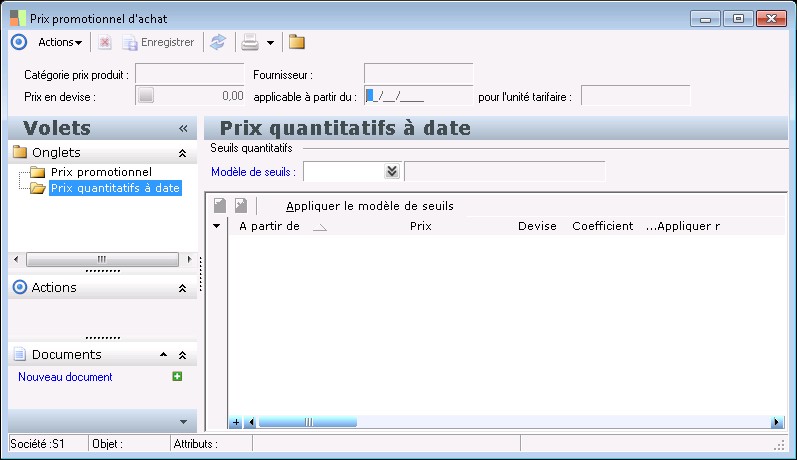Click grid scrollbar left arrow
Image resolution: width=797 pixels, height=460 pixels.
(x=251, y=422)
